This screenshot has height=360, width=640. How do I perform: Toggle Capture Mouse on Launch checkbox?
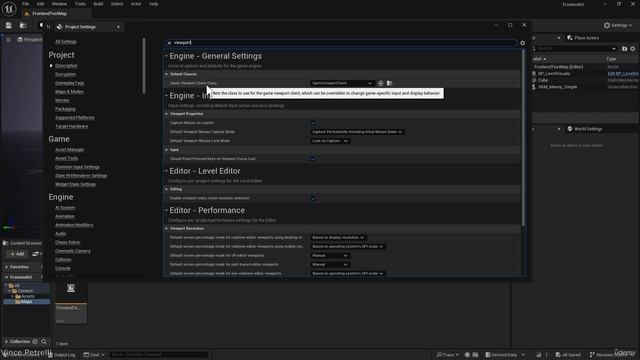click(313, 123)
